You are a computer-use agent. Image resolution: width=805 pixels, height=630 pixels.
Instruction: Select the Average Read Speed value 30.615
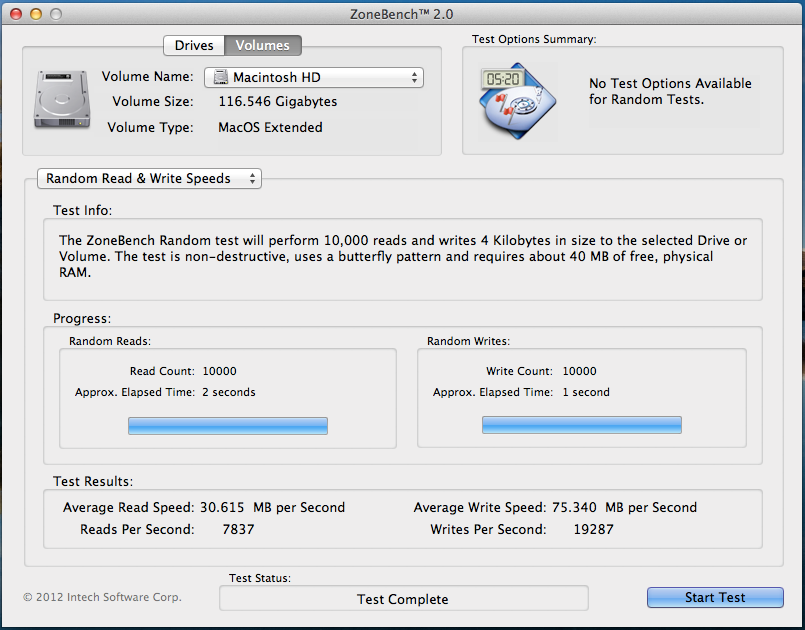pos(224,507)
